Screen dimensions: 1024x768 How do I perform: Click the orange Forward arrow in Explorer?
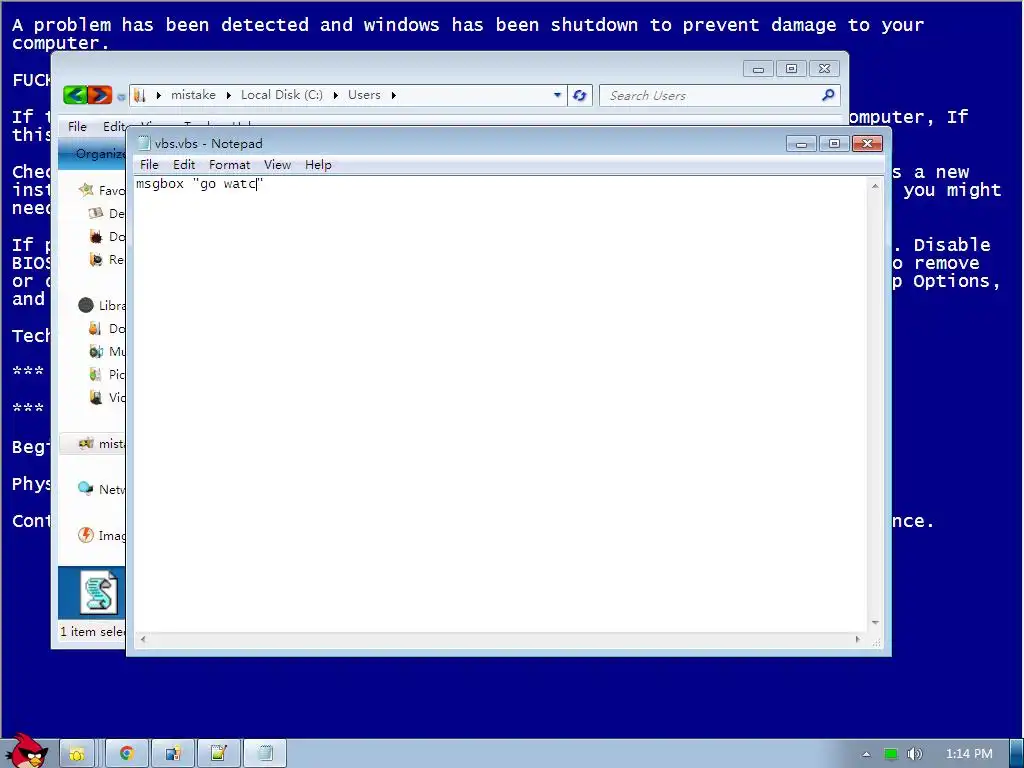pos(100,95)
